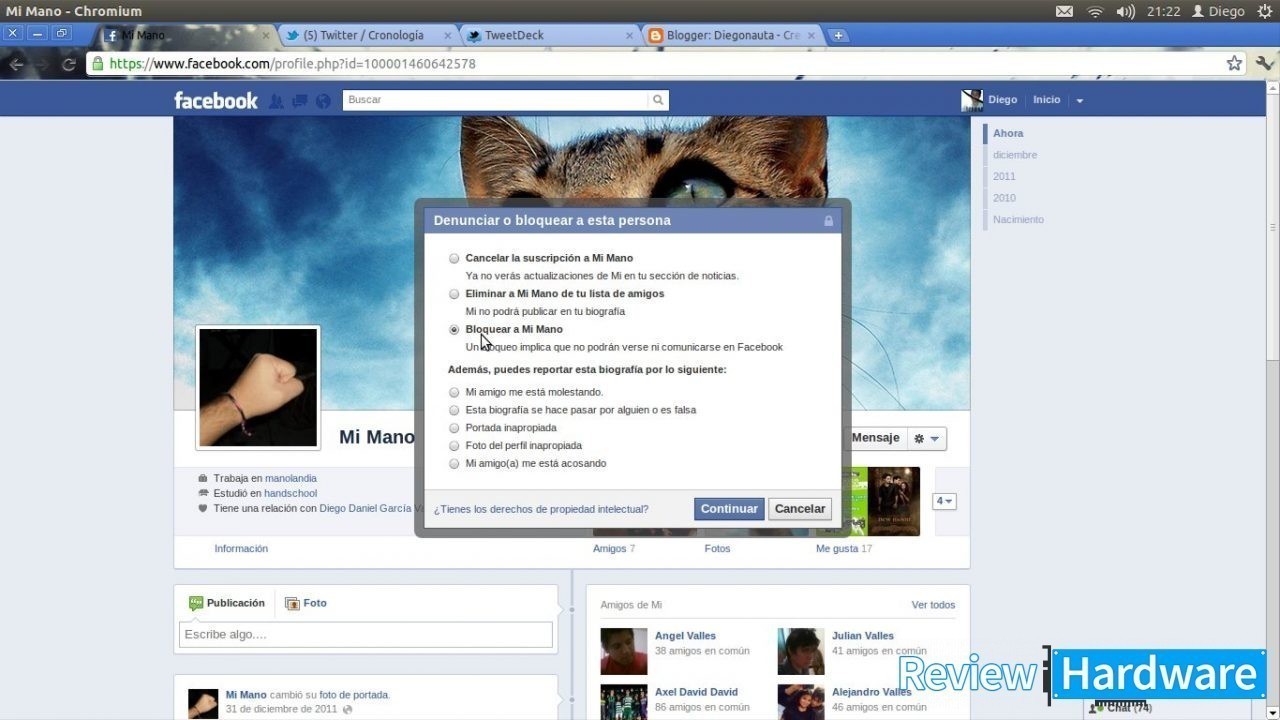Select Eliminar a Mi Mano de amigos
This screenshot has height=720, width=1280.
coord(455,294)
